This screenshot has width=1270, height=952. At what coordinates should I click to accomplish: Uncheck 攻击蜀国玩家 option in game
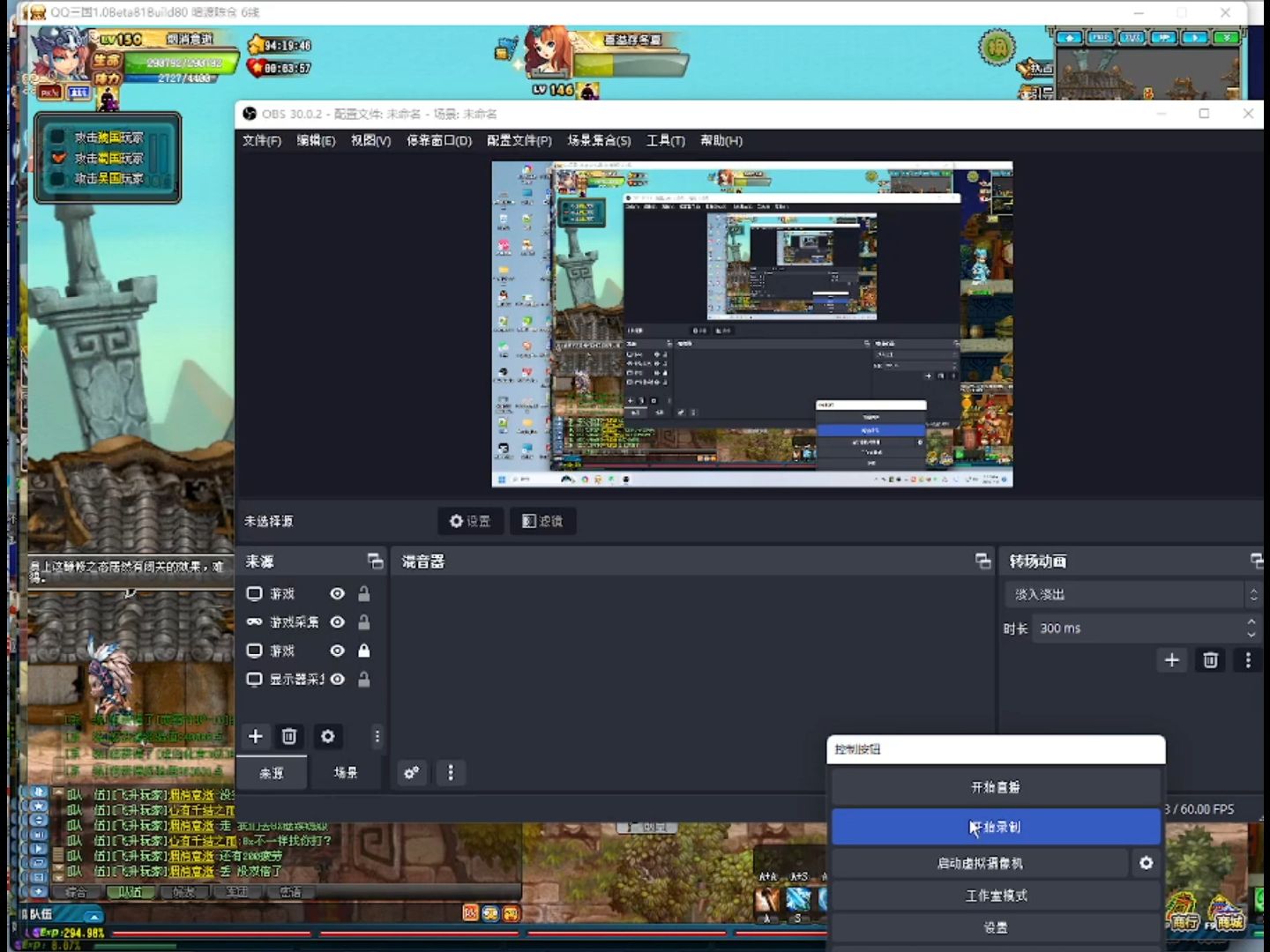[58, 158]
